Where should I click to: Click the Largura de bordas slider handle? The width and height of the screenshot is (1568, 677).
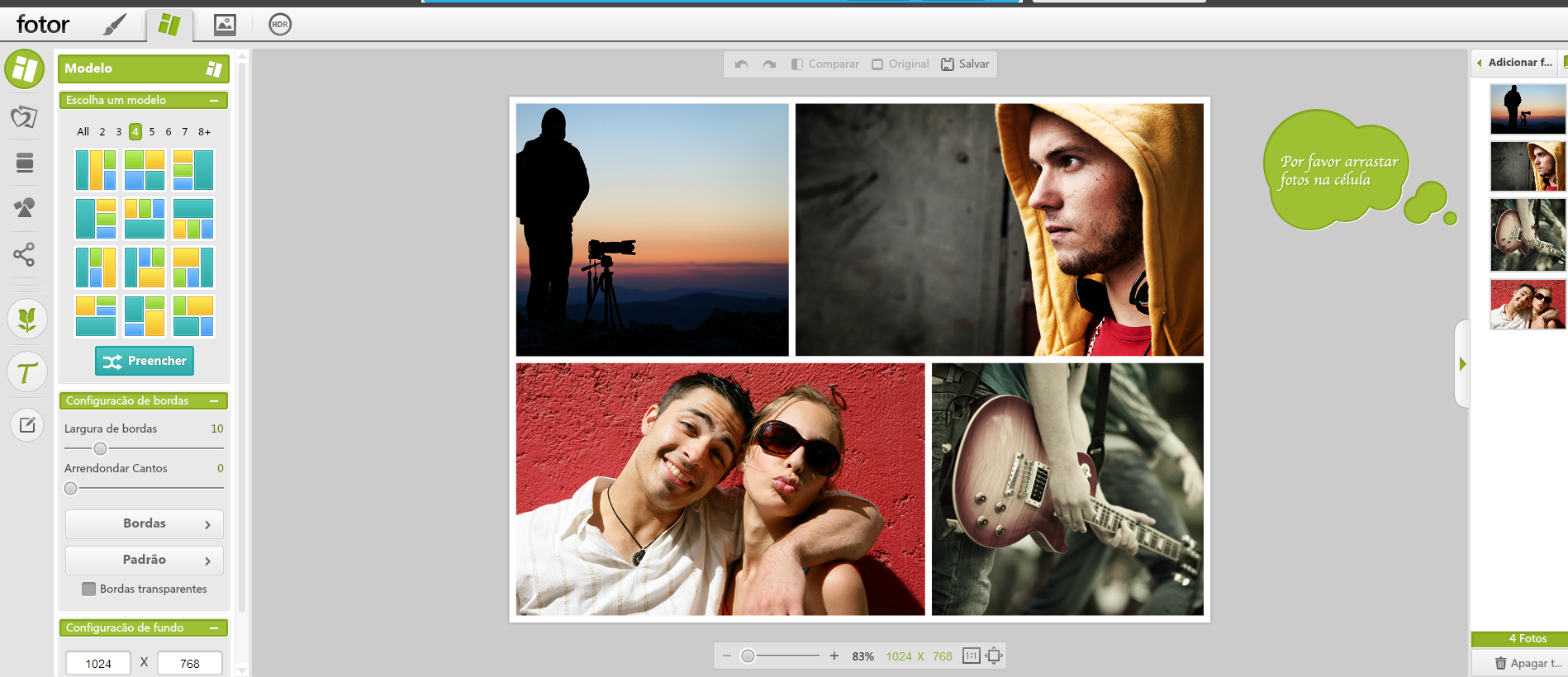(100, 448)
